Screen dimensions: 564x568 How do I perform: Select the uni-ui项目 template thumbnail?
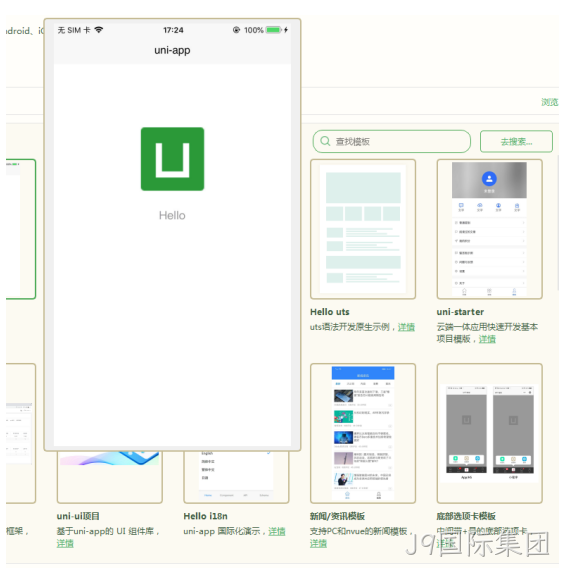109,477
